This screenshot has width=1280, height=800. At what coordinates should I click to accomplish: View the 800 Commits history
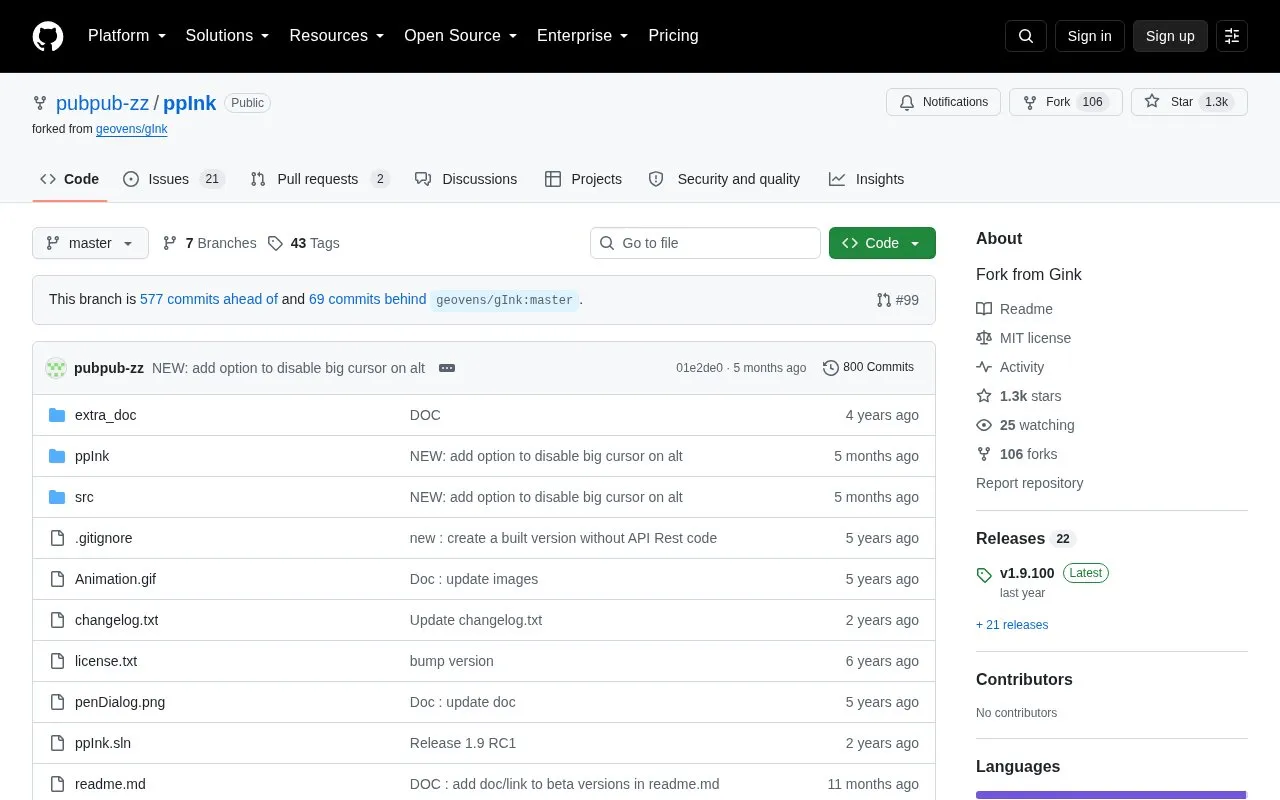click(x=868, y=368)
